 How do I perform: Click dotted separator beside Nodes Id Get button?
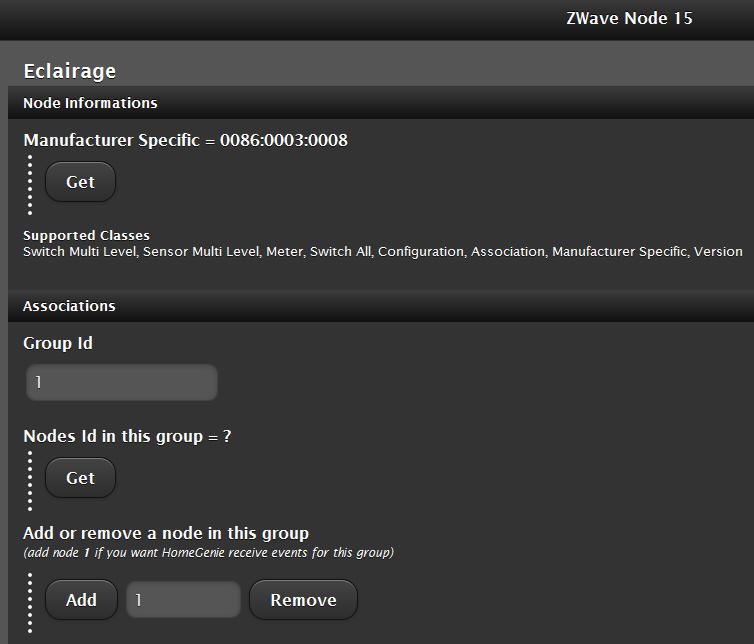click(30, 480)
